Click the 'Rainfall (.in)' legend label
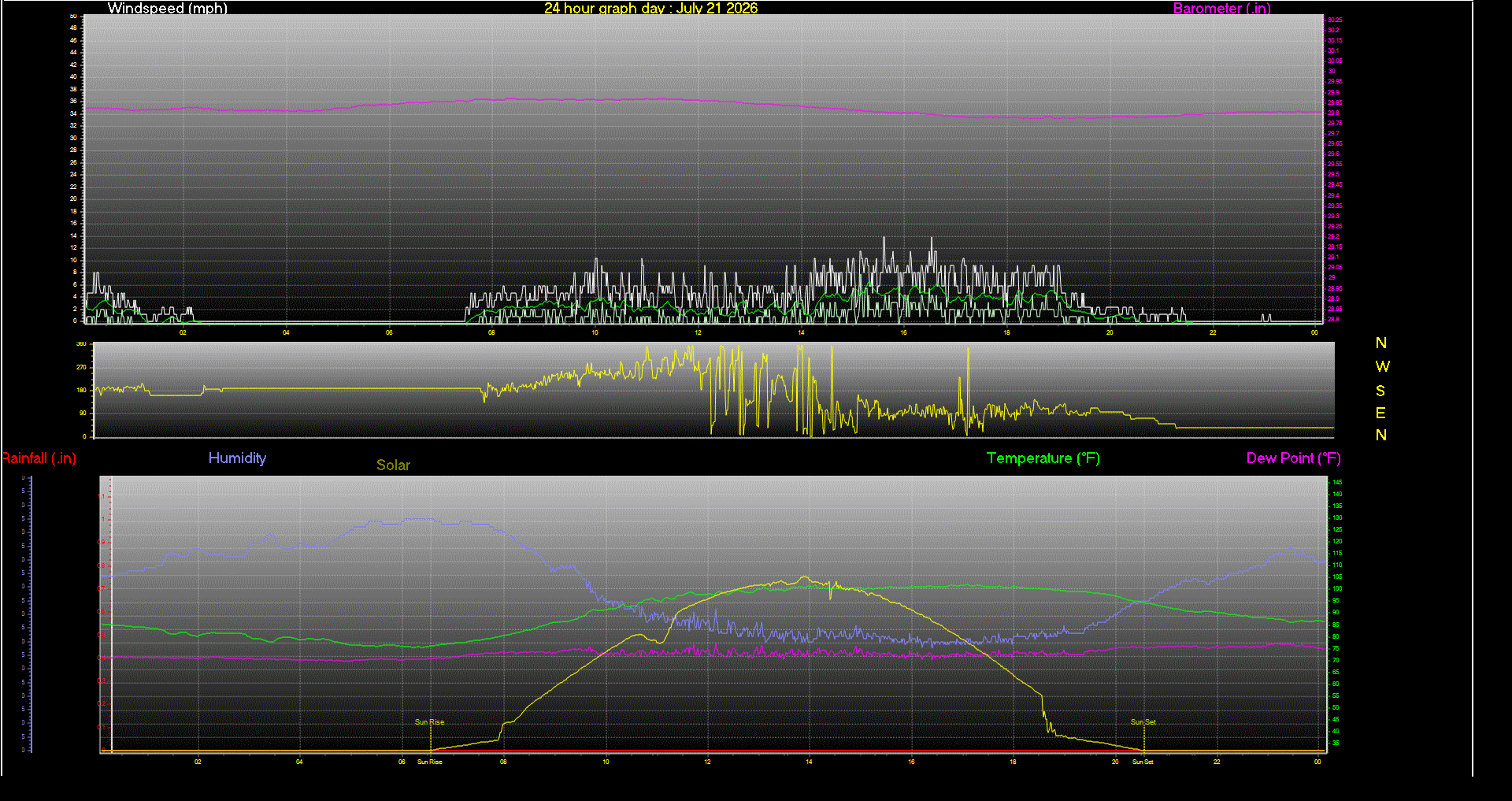Screen dimensions: 1512x801 point(39,458)
